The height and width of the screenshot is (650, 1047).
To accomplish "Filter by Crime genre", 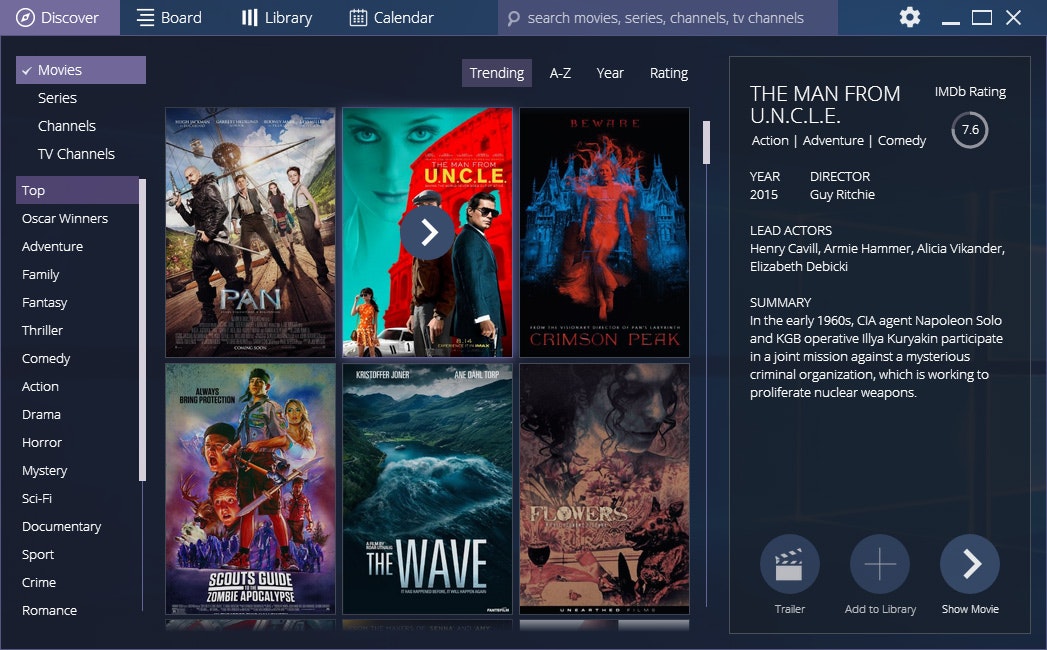I will coord(39,583).
